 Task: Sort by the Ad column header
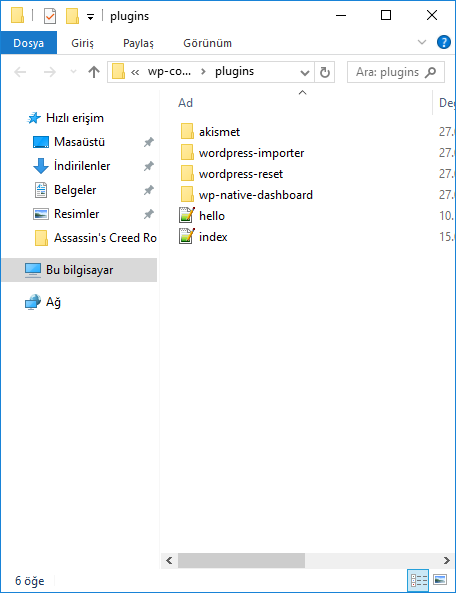[x=185, y=102]
